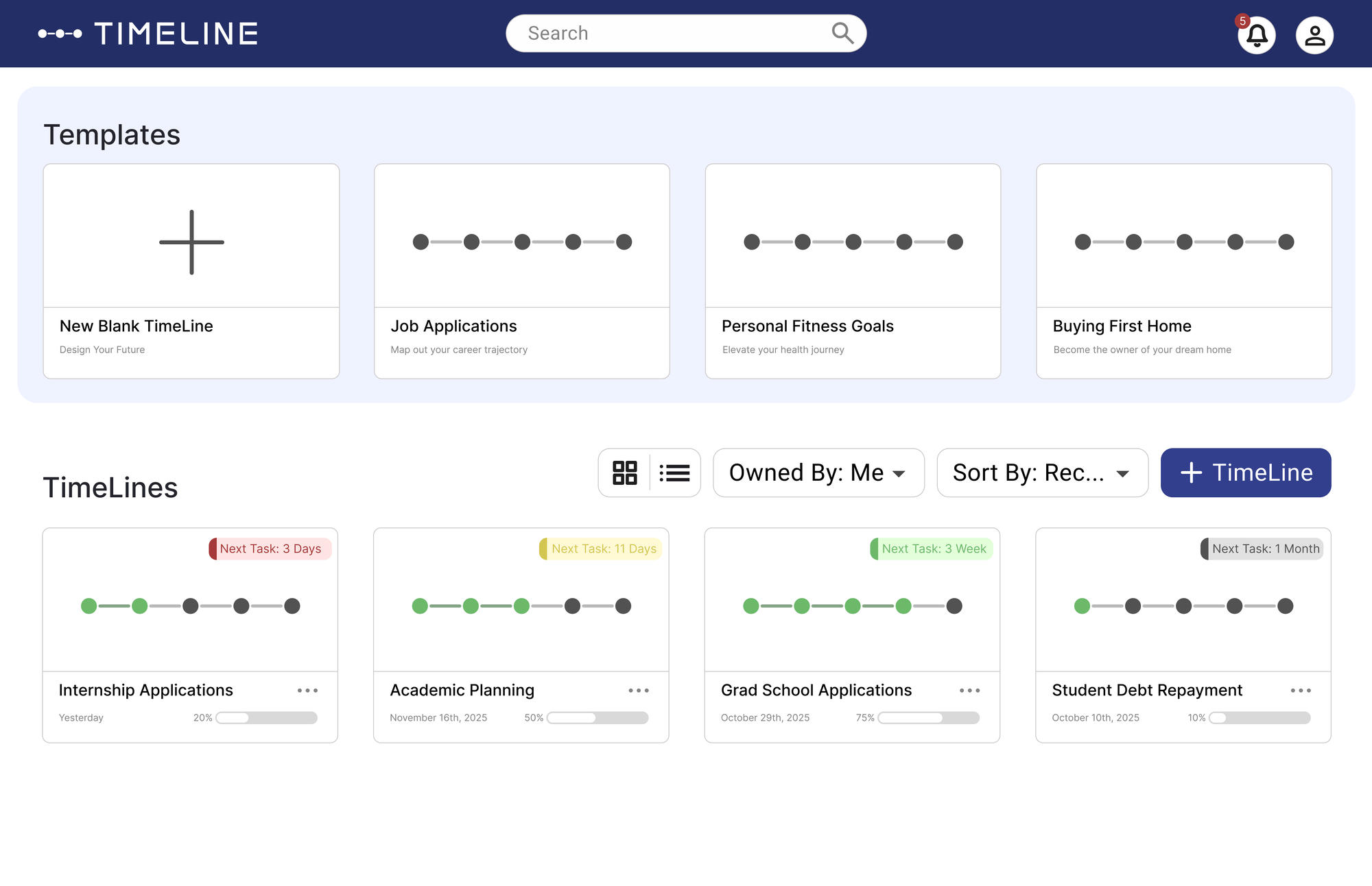Open the Student Debt Repayment more options menu
The height and width of the screenshot is (886, 1372).
coord(1301,691)
